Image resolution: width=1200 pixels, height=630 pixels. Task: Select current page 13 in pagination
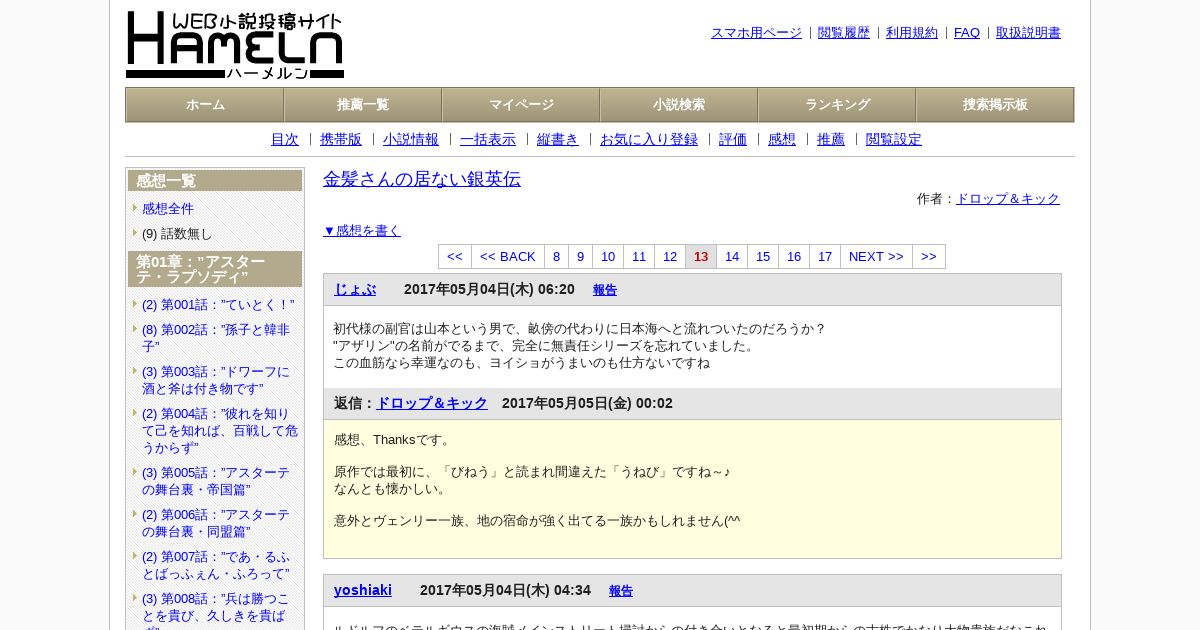(701, 257)
